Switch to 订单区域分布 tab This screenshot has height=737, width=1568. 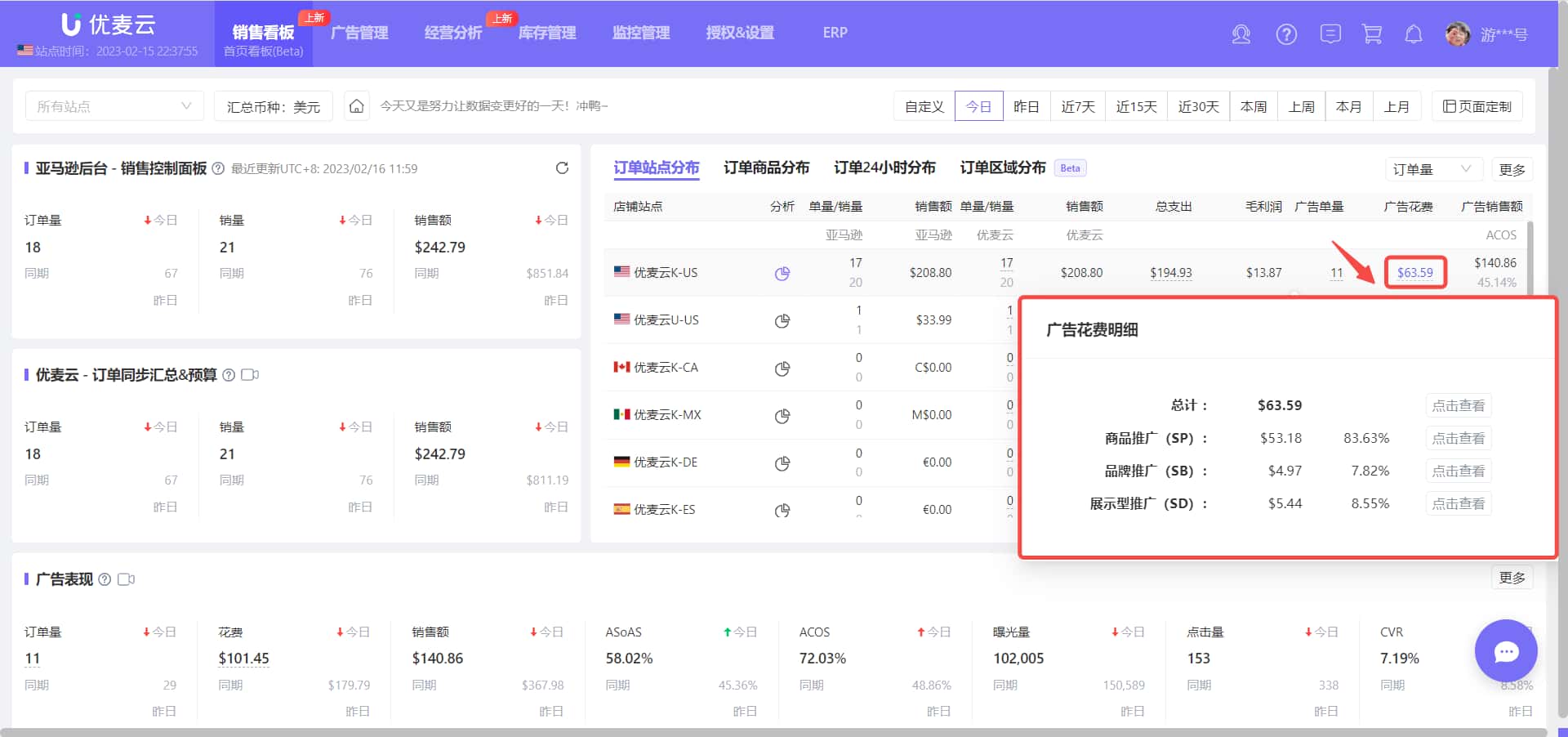(x=1003, y=167)
